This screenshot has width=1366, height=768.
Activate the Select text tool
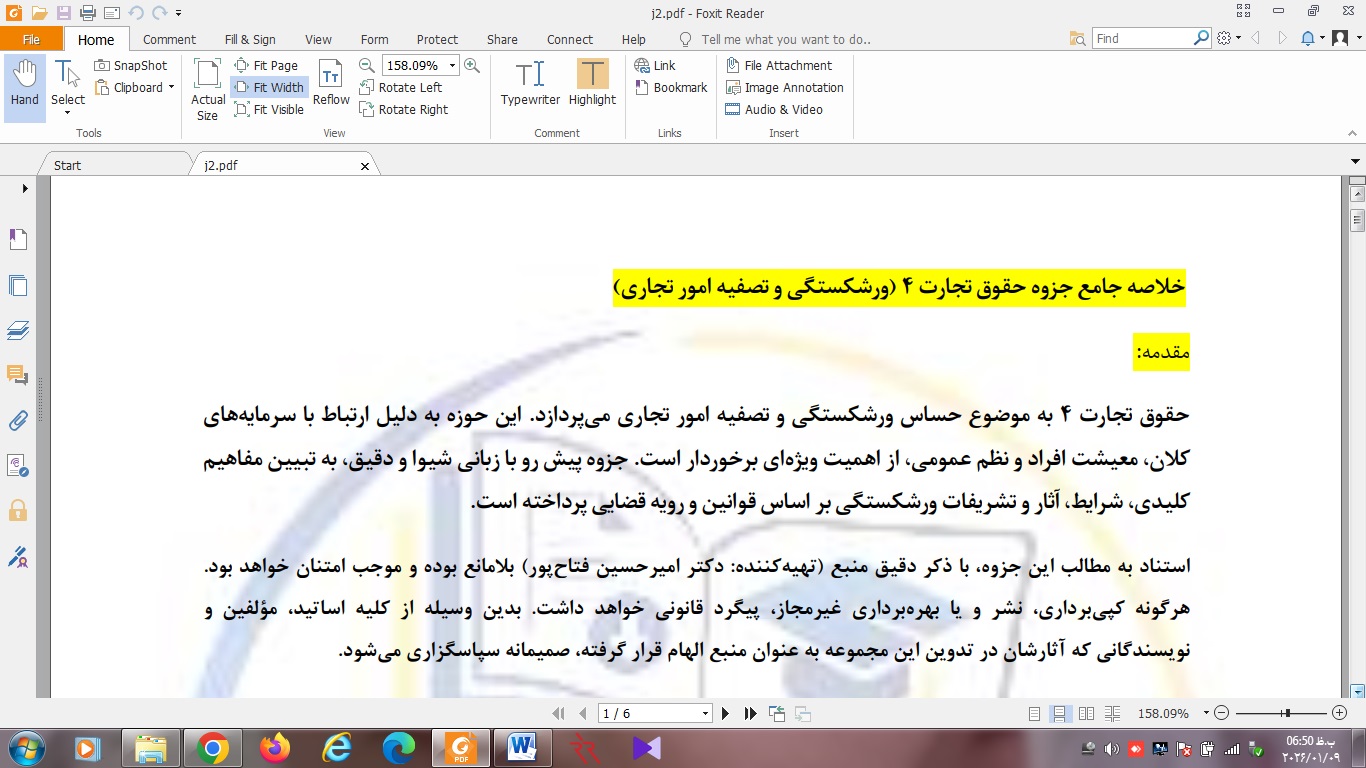click(x=68, y=88)
